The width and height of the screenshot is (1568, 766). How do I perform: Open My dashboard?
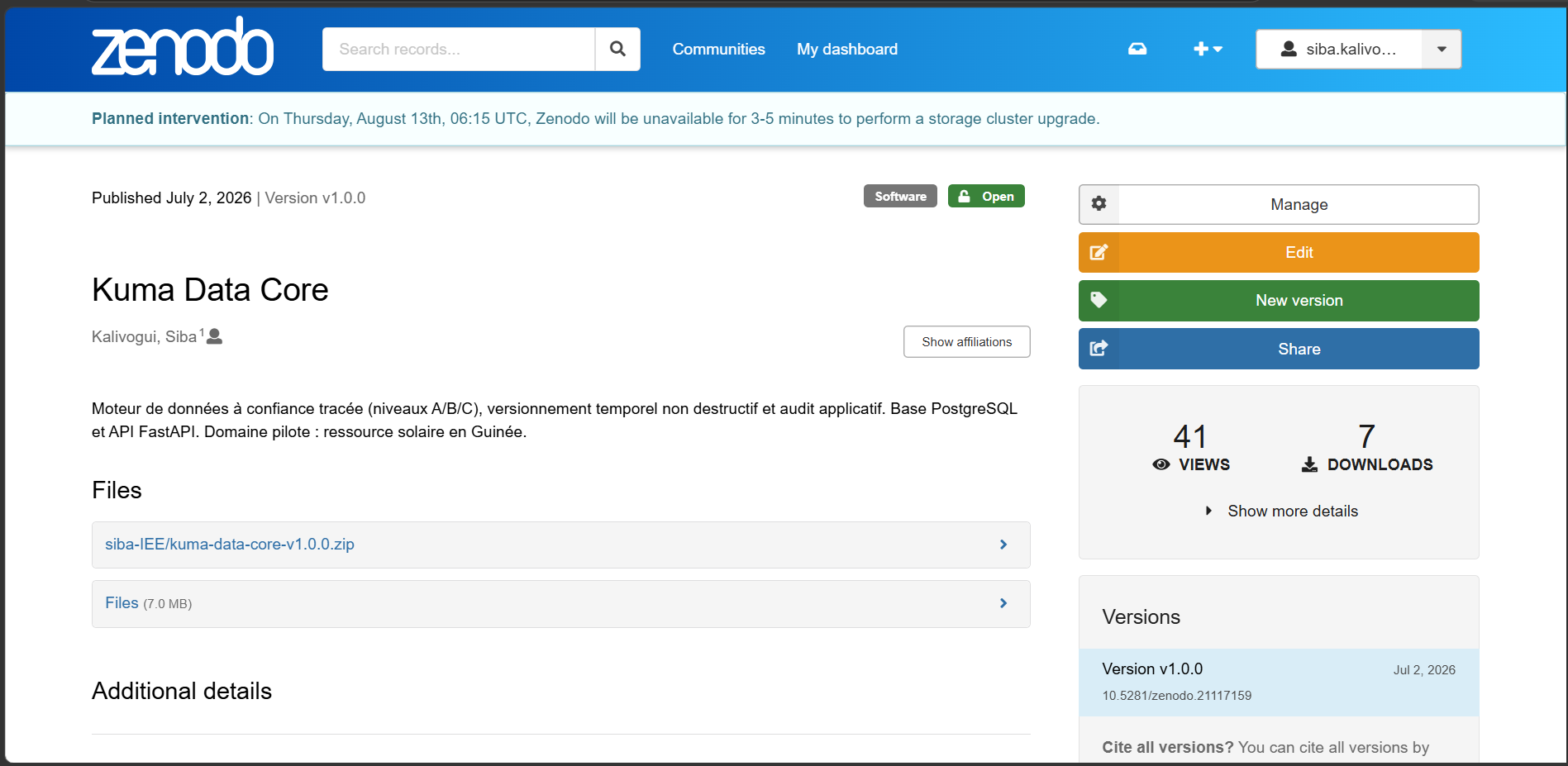point(847,49)
